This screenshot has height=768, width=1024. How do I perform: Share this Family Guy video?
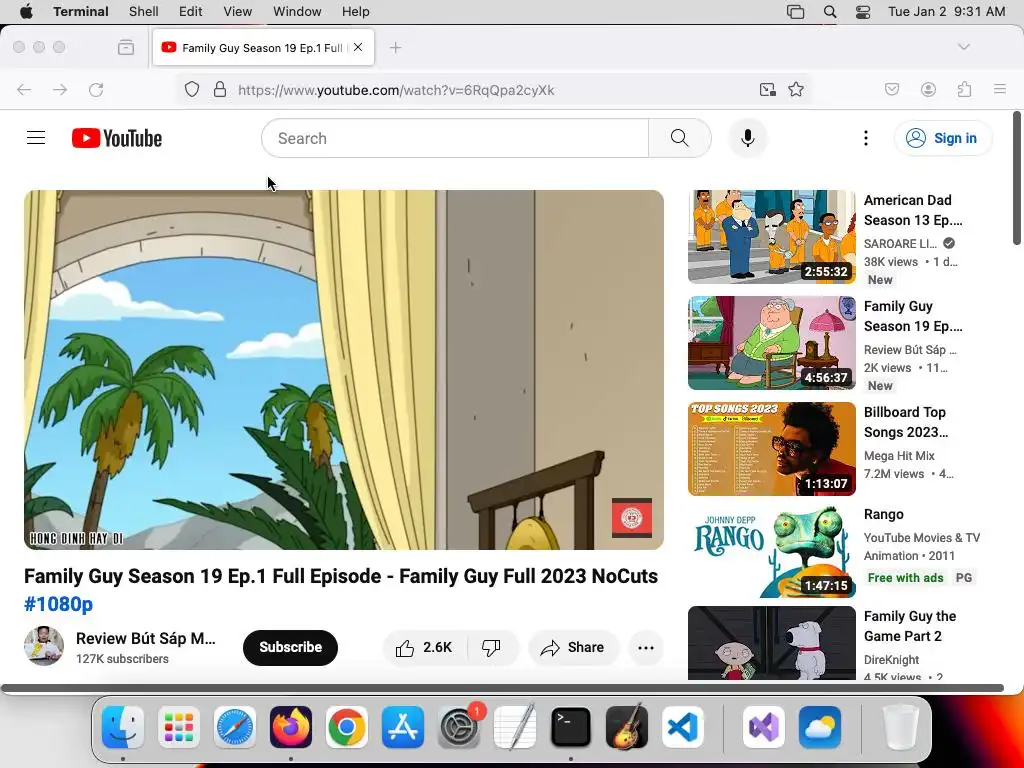click(x=573, y=647)
